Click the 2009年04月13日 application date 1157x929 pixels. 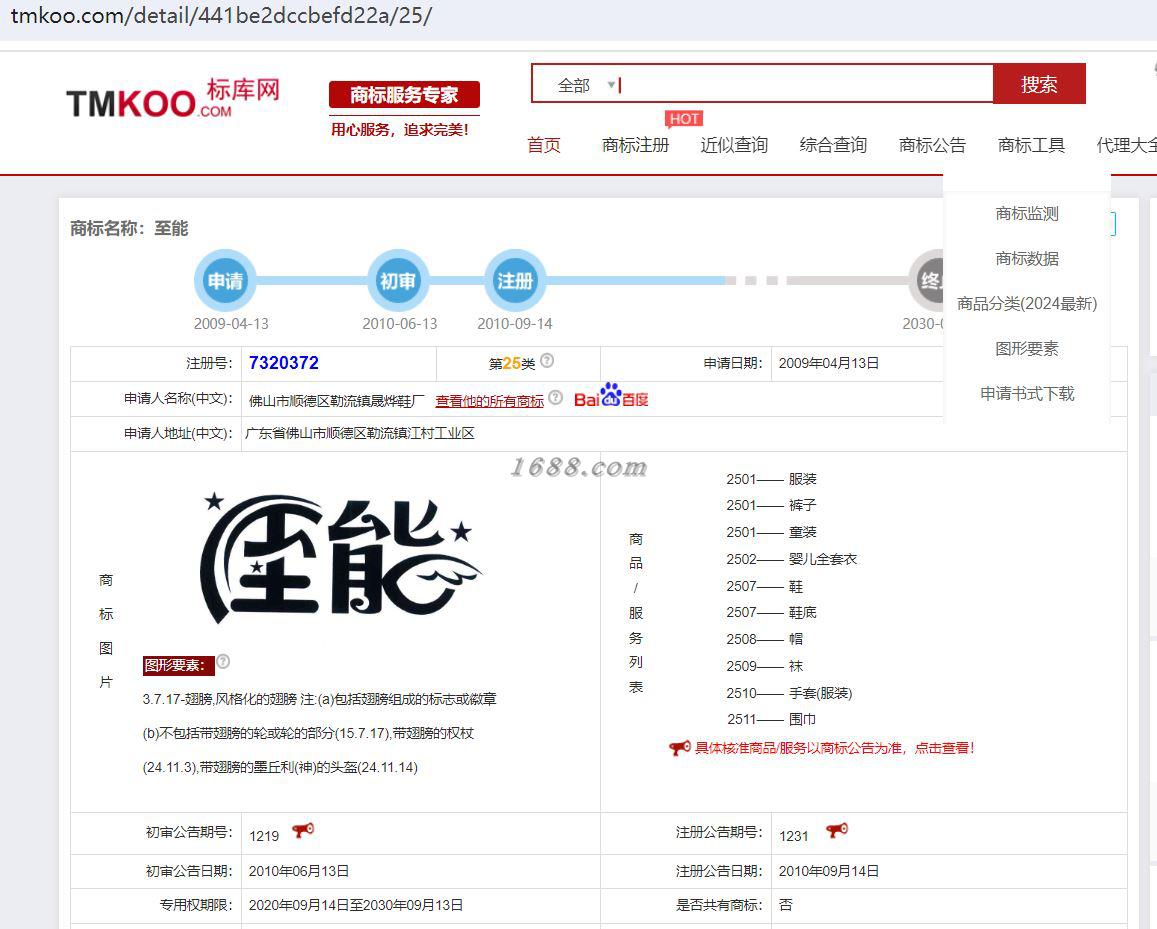[829, 363]
